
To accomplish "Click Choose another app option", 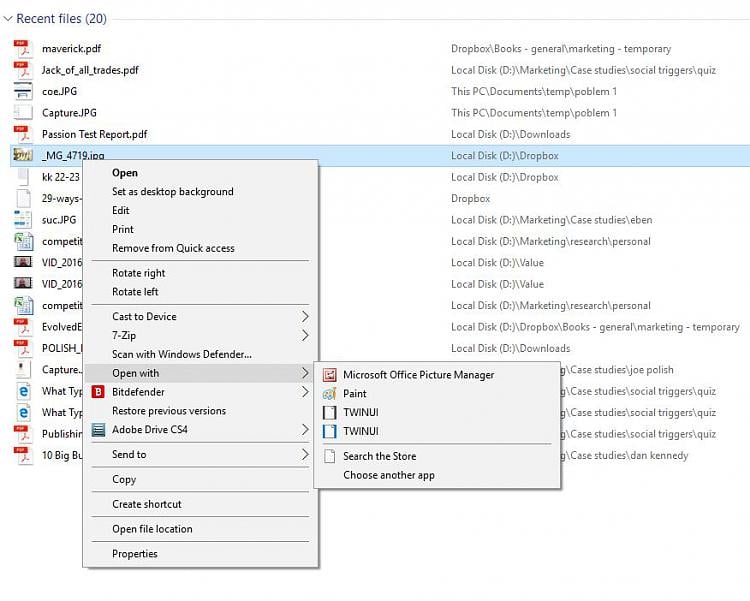I will tap(388, 476).
